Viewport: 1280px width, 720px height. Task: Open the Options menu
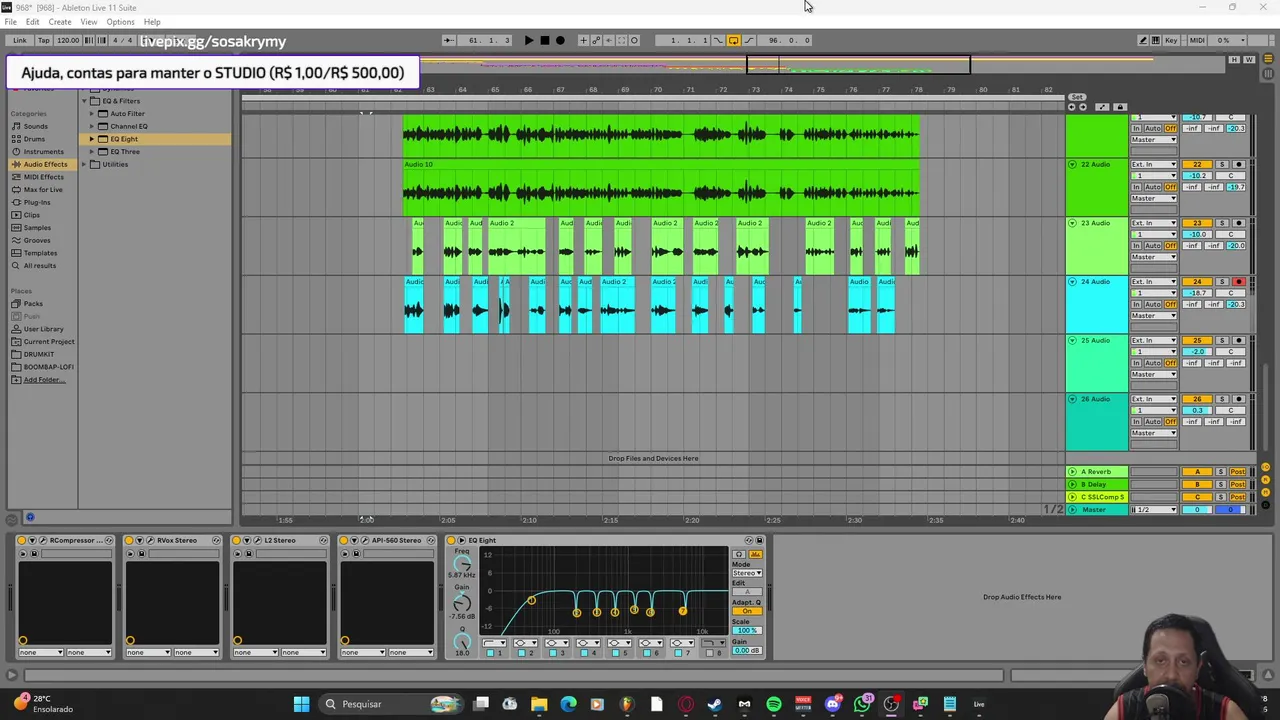[120, 22]
